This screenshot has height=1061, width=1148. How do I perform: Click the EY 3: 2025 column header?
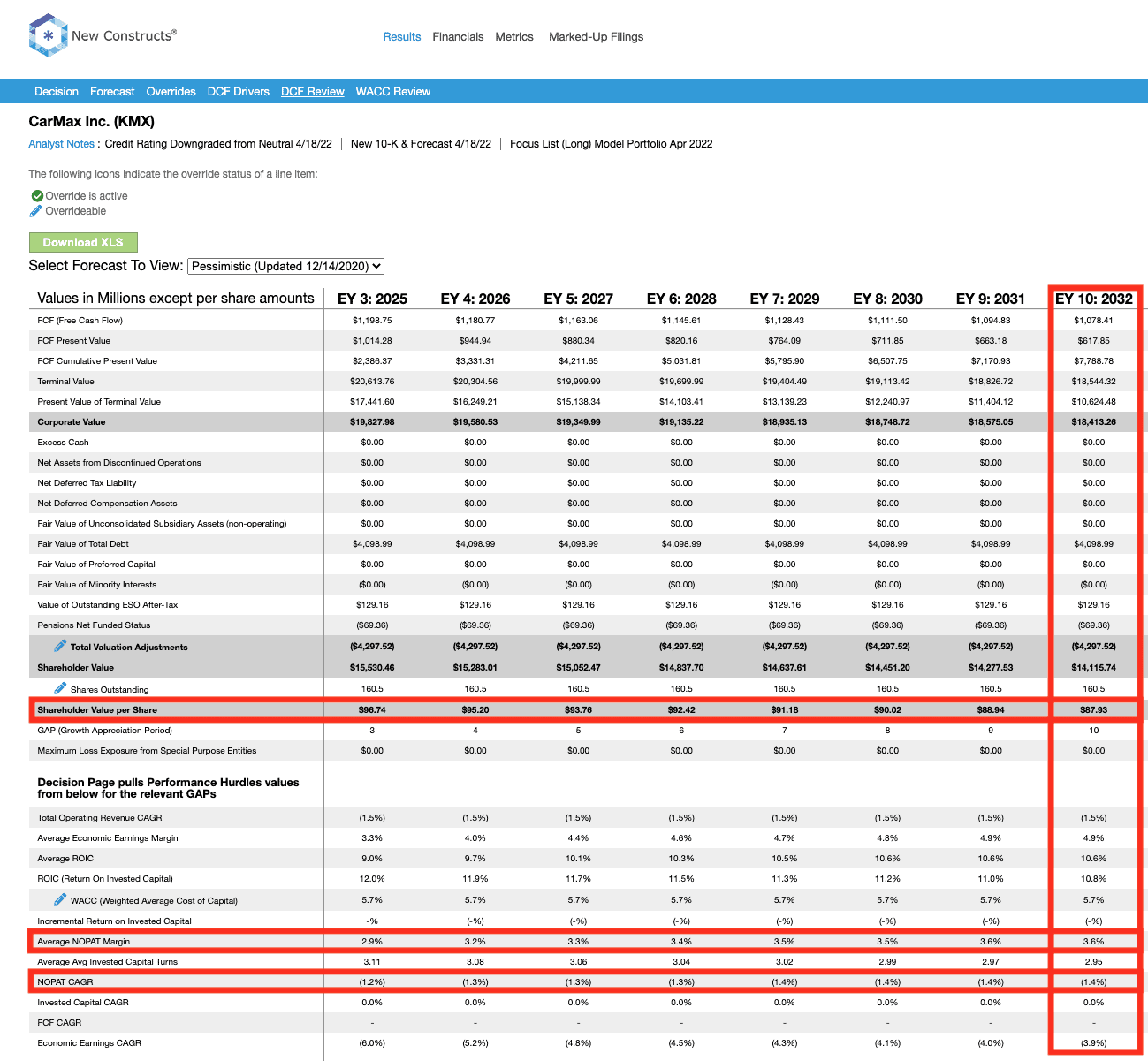(x=372, y=299)
